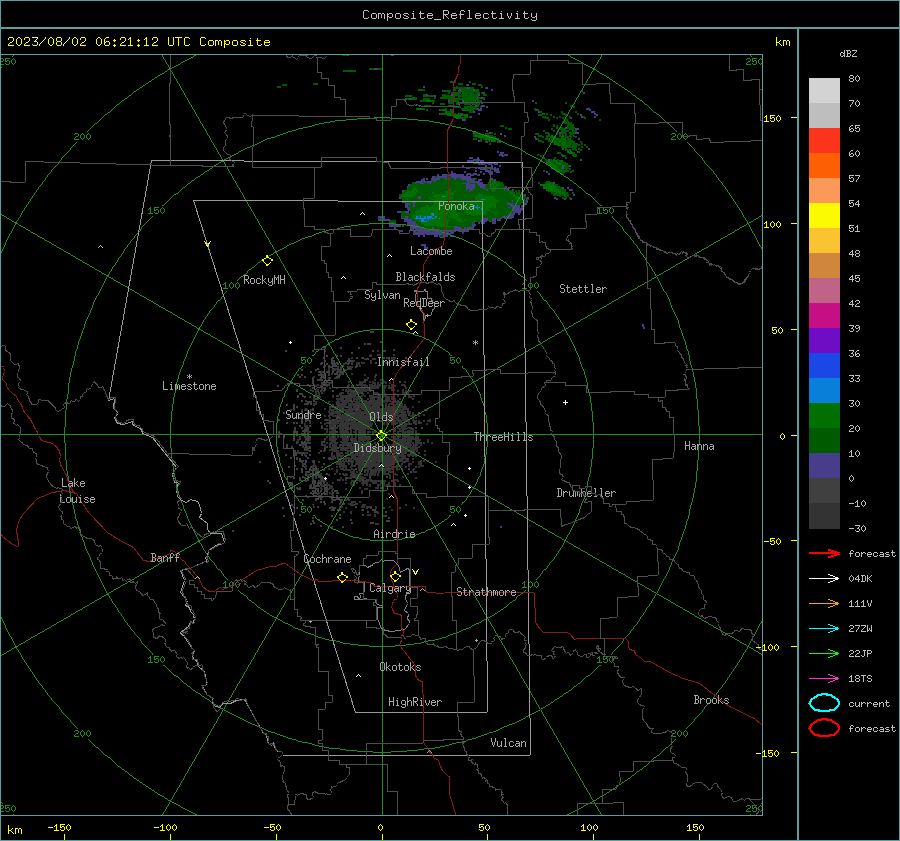Viewport: 900px width, 841px height.
Task: Click the red 65 dBZ color swatch
Action: pyautogui.click(x=824, y=140)
